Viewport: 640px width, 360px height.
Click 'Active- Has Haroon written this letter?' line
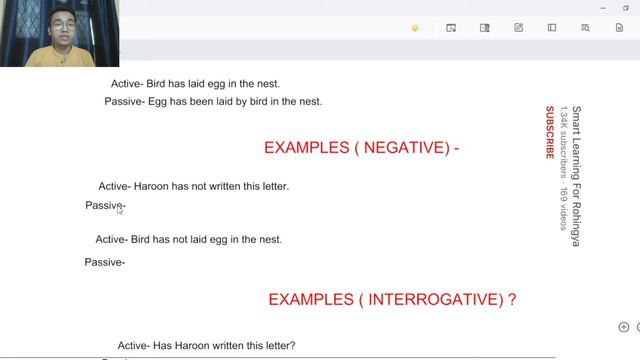click(x=207, y=345)
